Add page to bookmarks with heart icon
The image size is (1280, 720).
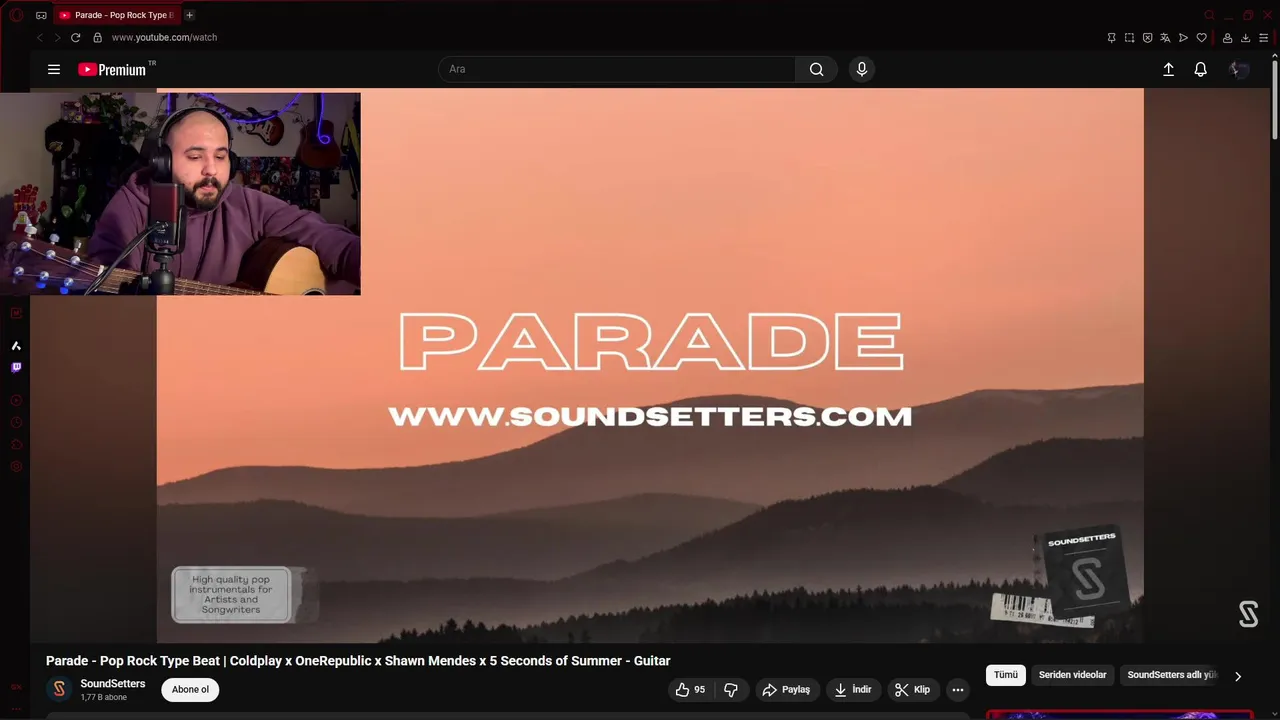click(1201, 38)
